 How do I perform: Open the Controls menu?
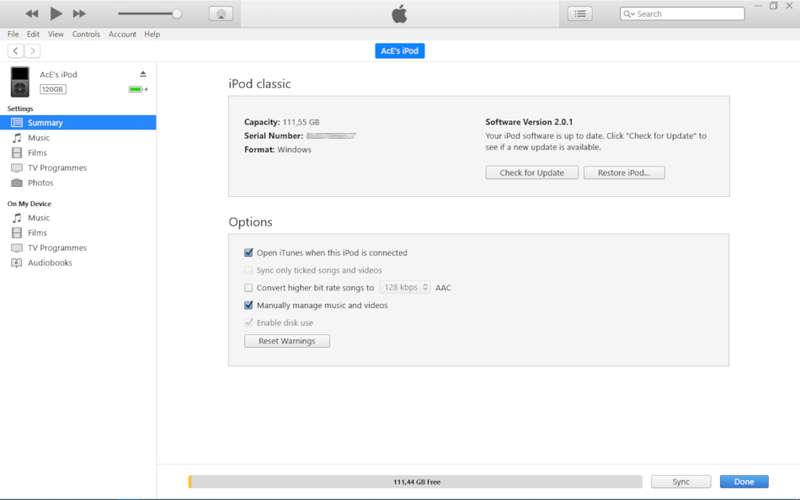click(x=86, y=34)
